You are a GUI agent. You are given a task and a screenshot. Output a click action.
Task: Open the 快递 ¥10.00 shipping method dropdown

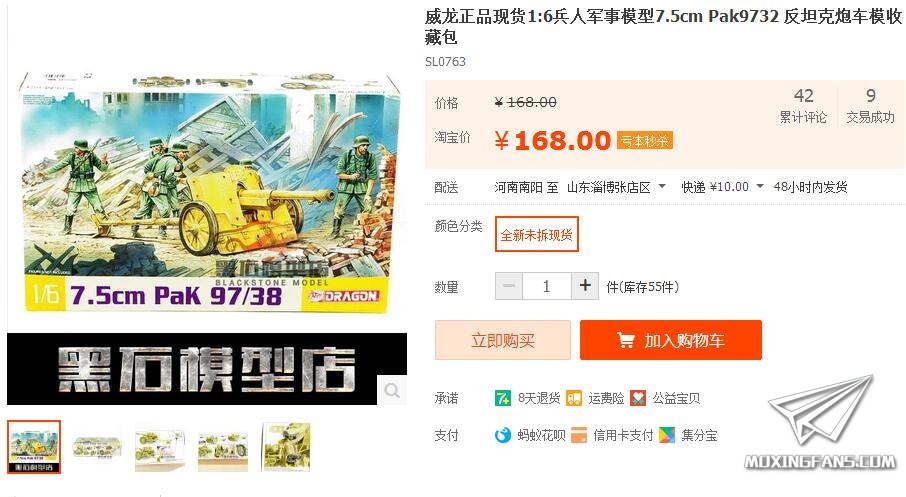pos(722,187)
